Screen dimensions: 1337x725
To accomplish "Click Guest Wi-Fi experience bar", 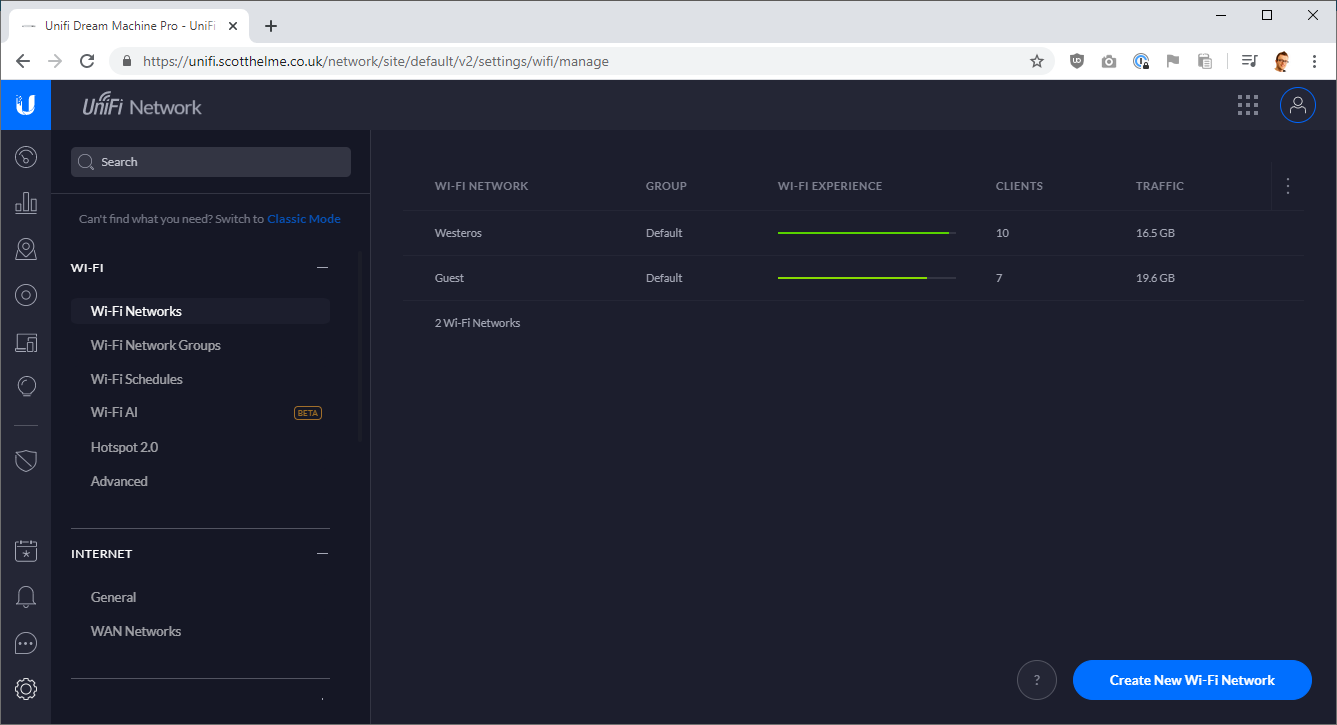I will pos(867,278).
